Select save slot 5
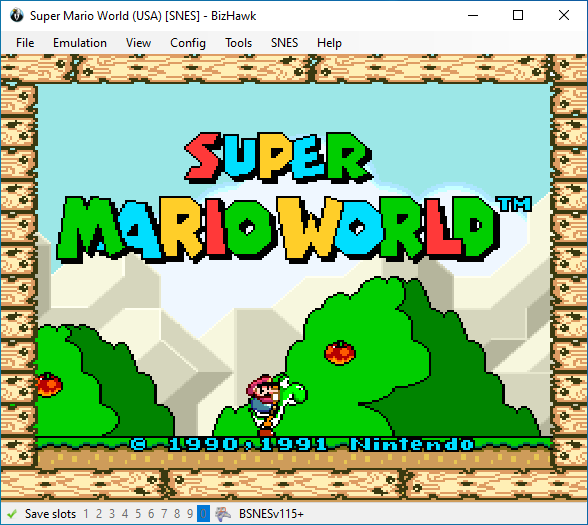Image resolution: width=588 pixels, height=525 pixels. pos(138,513)
